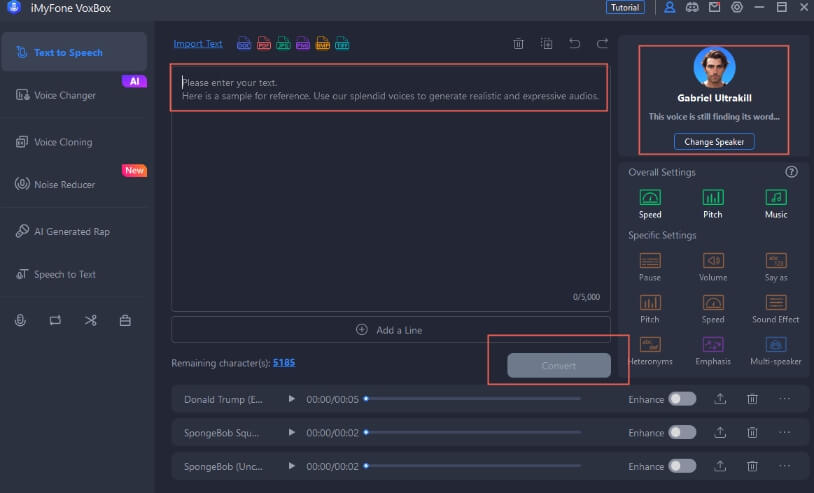
Task: Insert a Pause
Action: 650,267
